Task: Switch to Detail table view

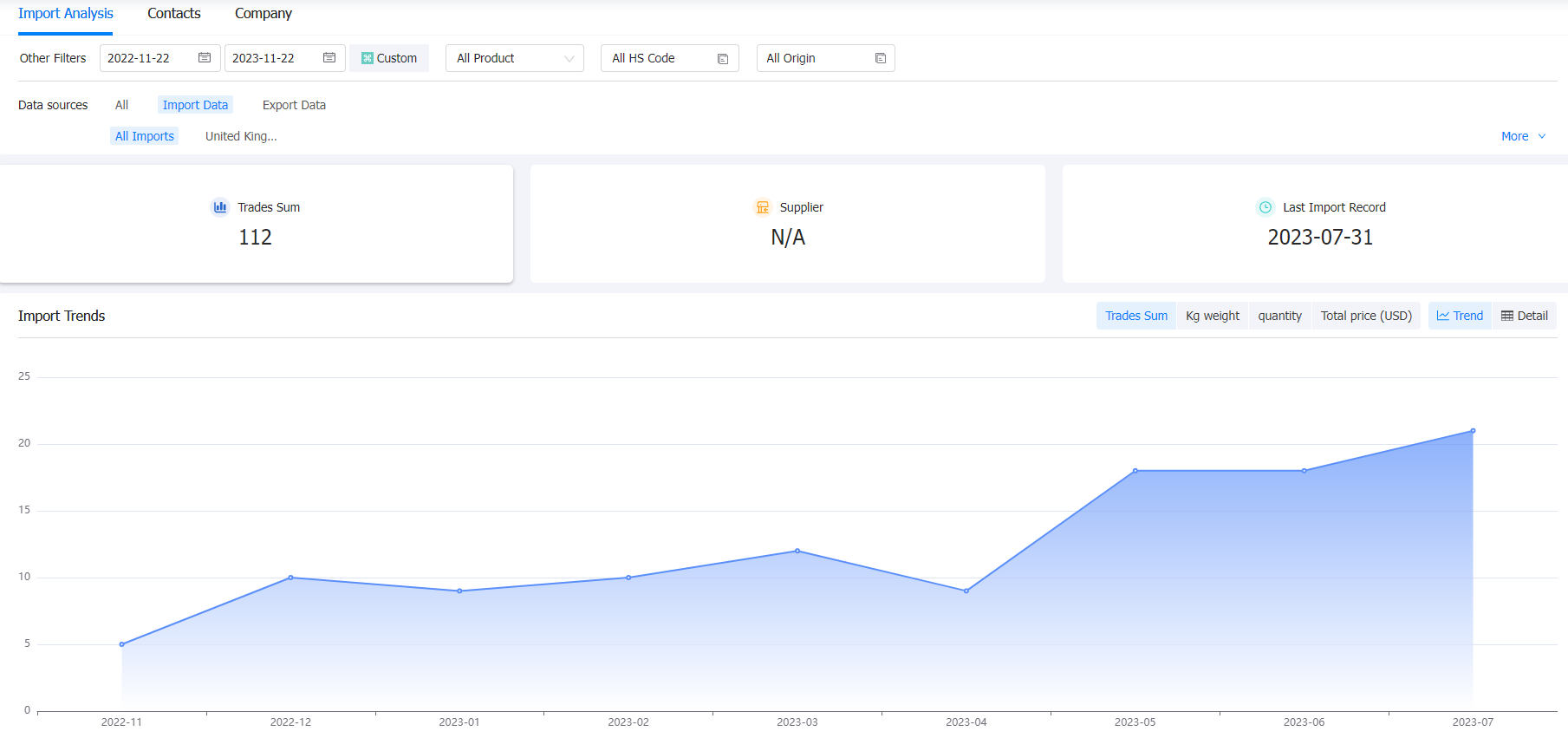Action: [x=1525, y=316]
